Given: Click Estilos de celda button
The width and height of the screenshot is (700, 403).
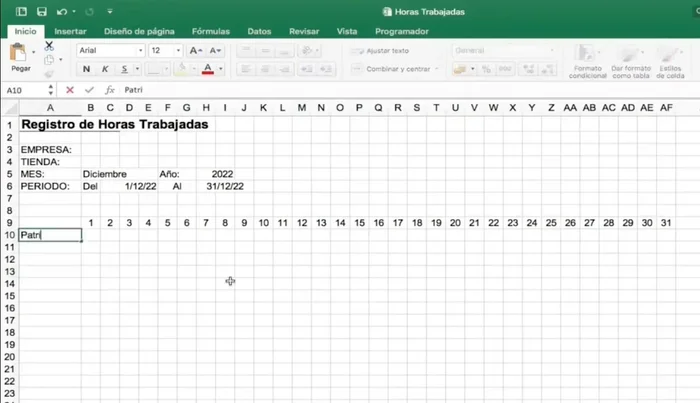Looking at the screenshot, I should coord(670,62).
